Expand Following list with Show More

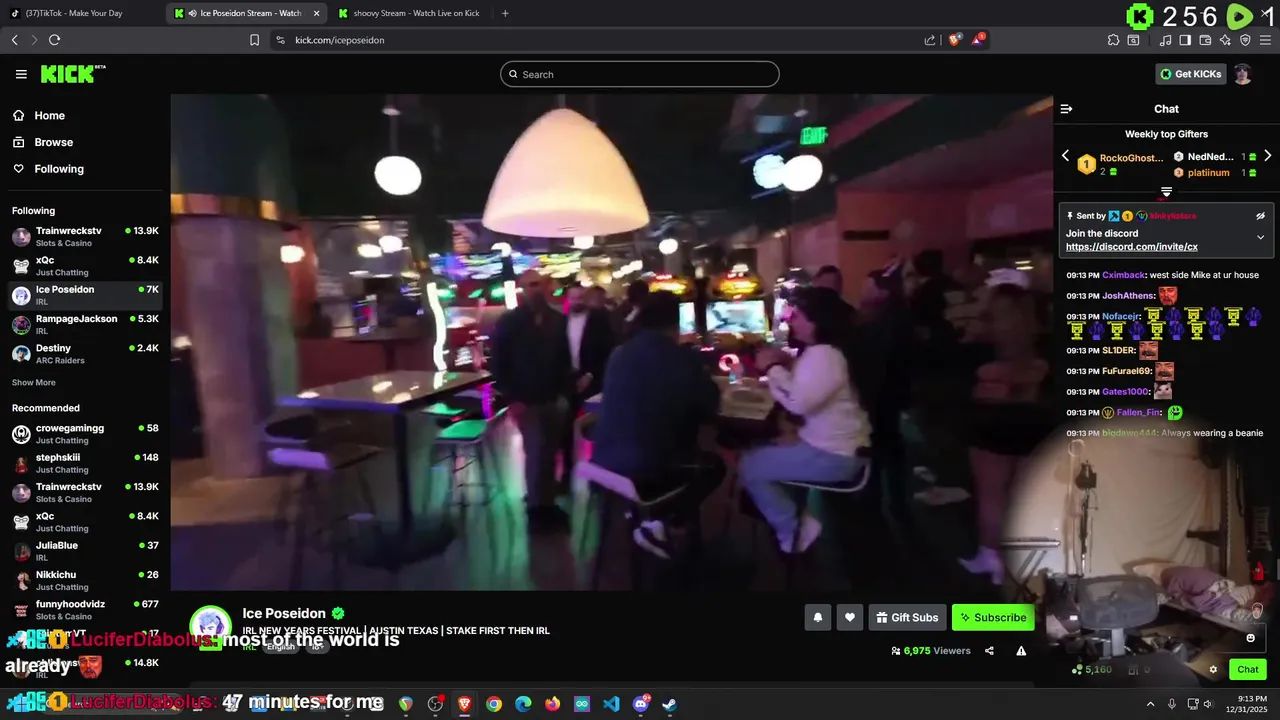(34, 383)
